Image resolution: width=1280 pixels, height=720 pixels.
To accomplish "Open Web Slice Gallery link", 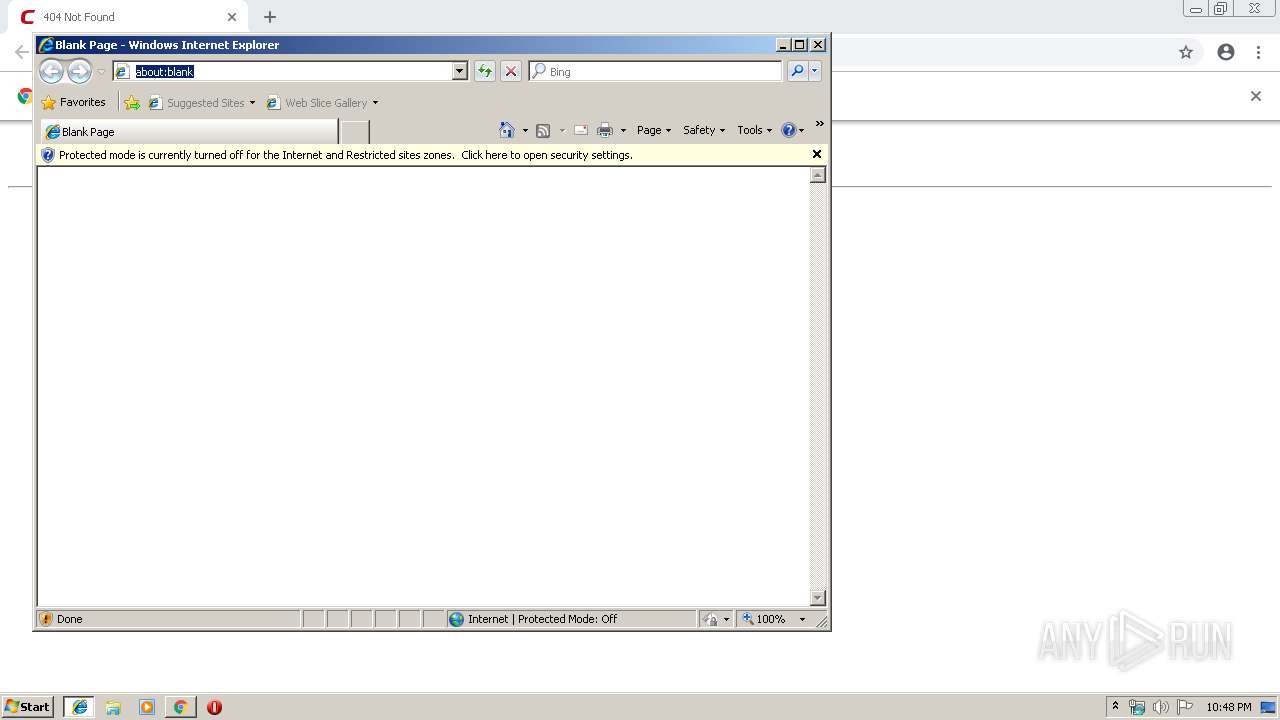I will (x=322, y=102).
